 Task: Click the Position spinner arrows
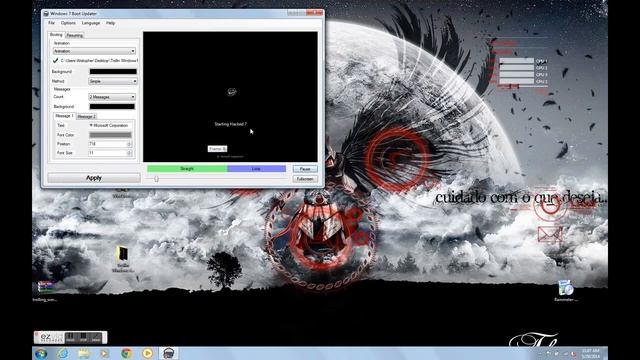point(129,144)
